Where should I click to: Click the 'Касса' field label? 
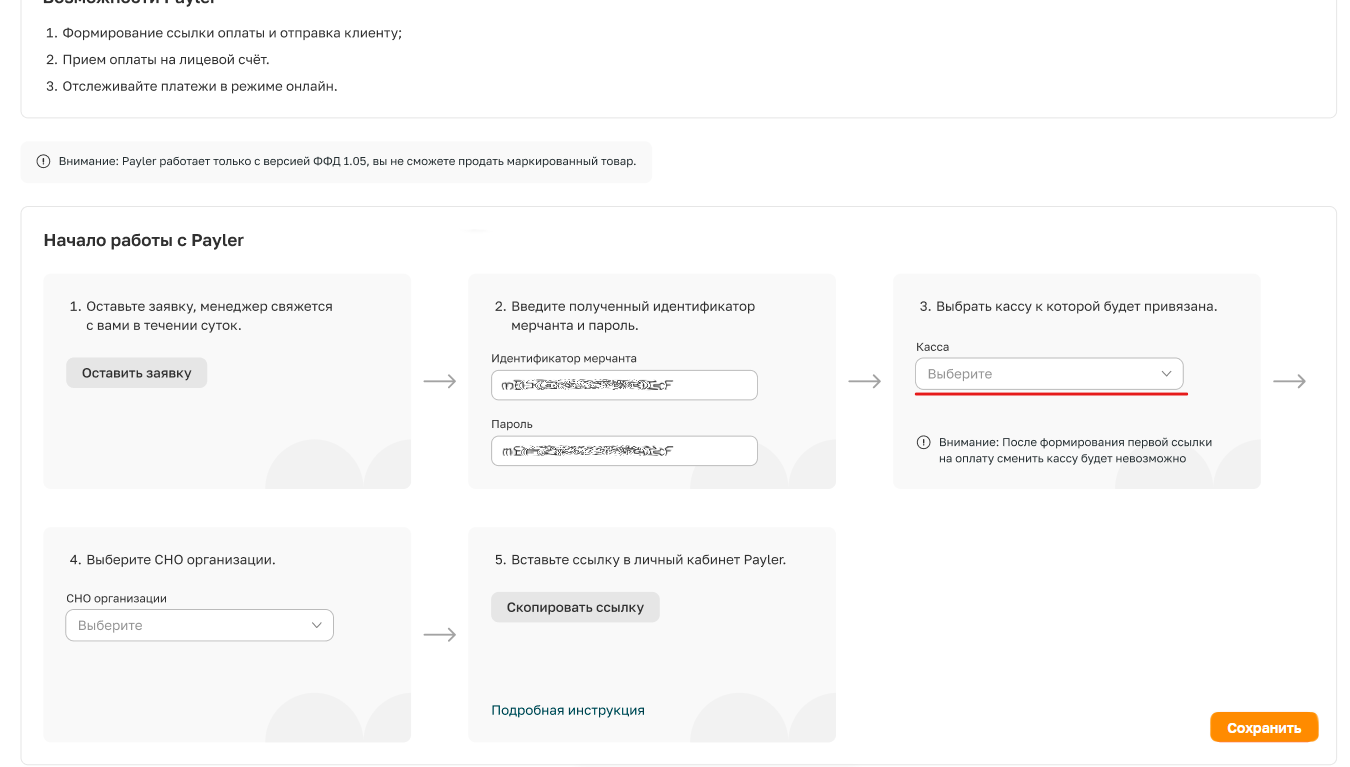click(x=932, y=347)
